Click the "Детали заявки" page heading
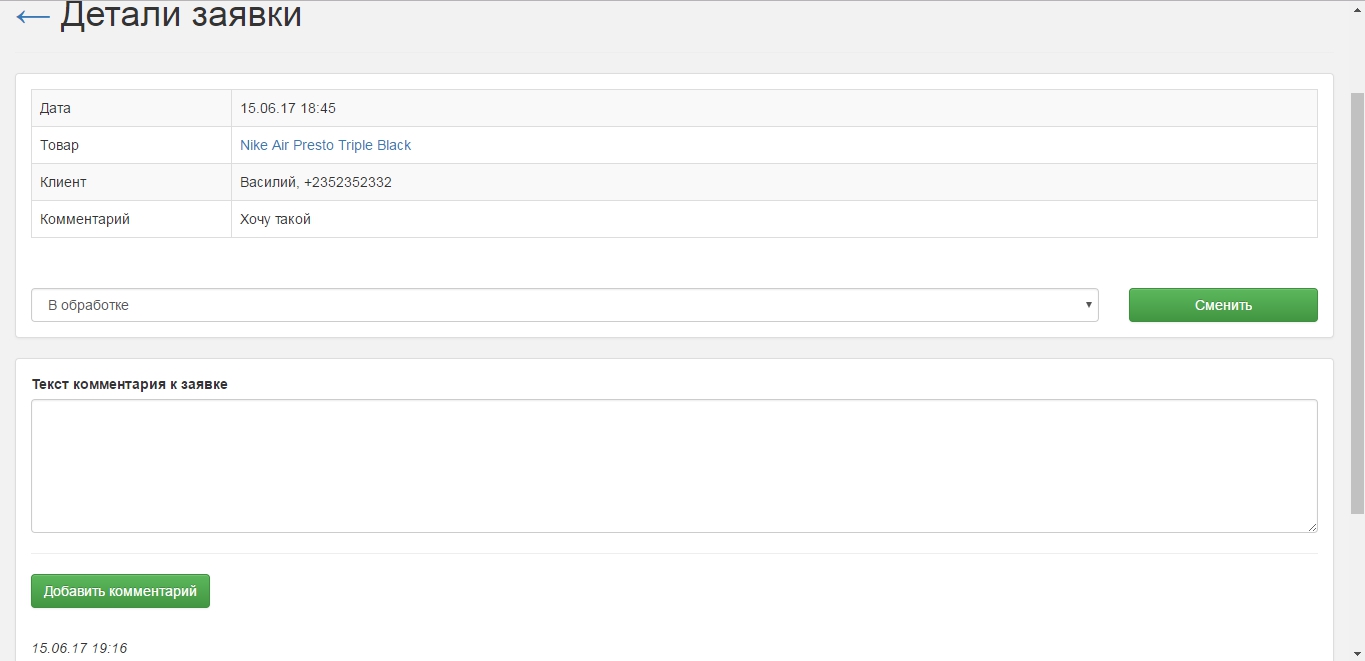1365x661 pixels. tap(181, 16)
